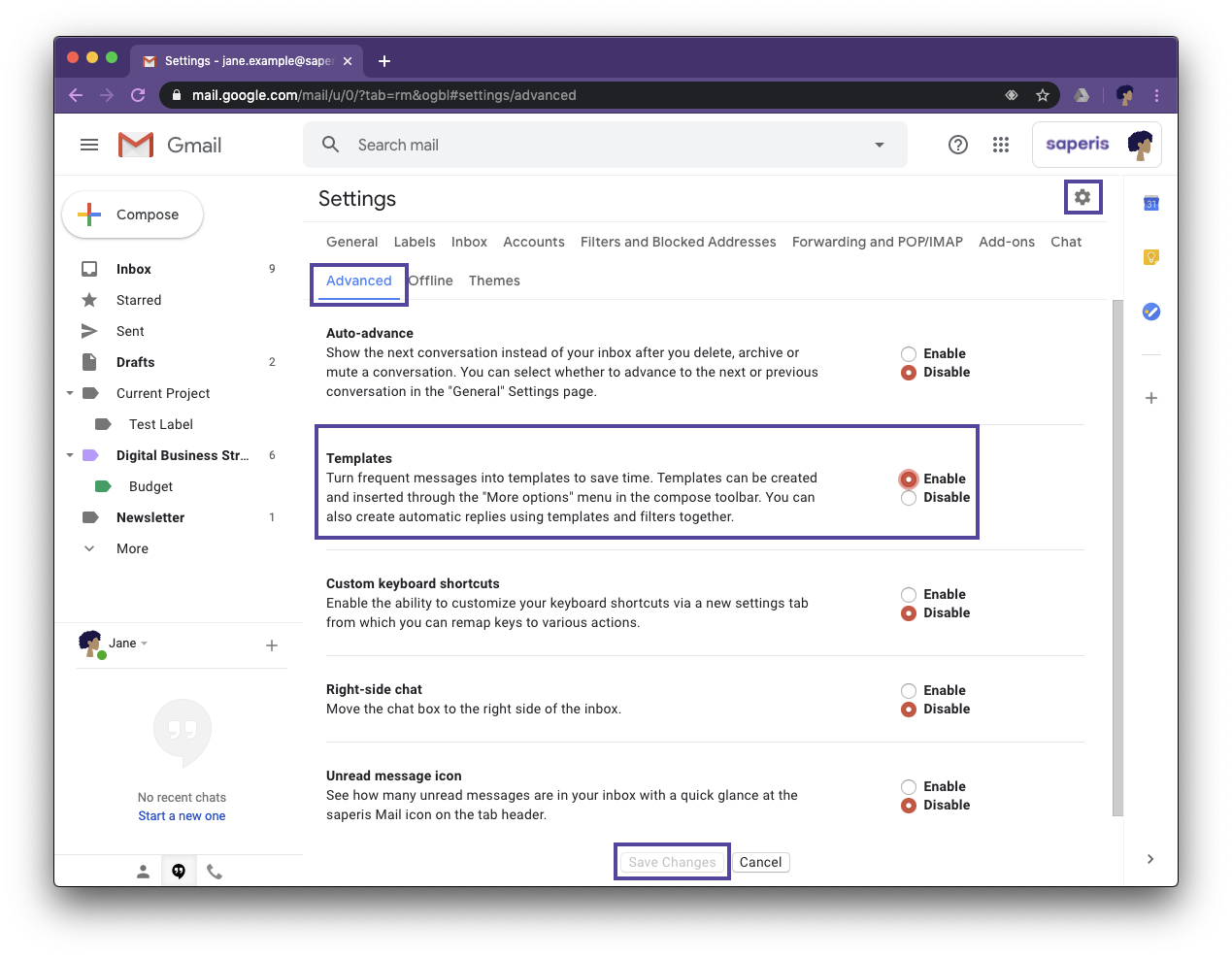Select the Hangouts conversations icon
This screenshot has height=958, width=1232.
tap(179, 872)
